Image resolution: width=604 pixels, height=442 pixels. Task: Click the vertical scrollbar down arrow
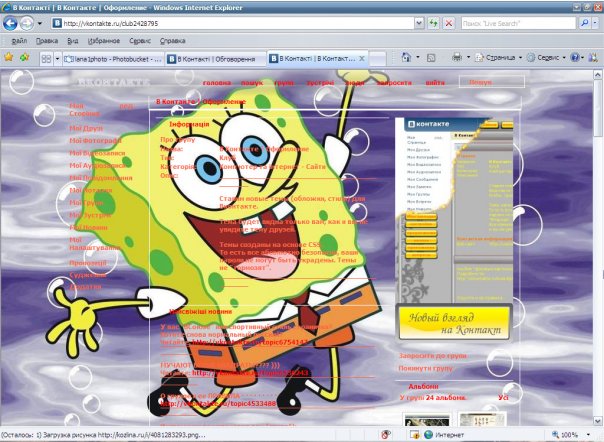pyautogui.click(x=598, y=420)
